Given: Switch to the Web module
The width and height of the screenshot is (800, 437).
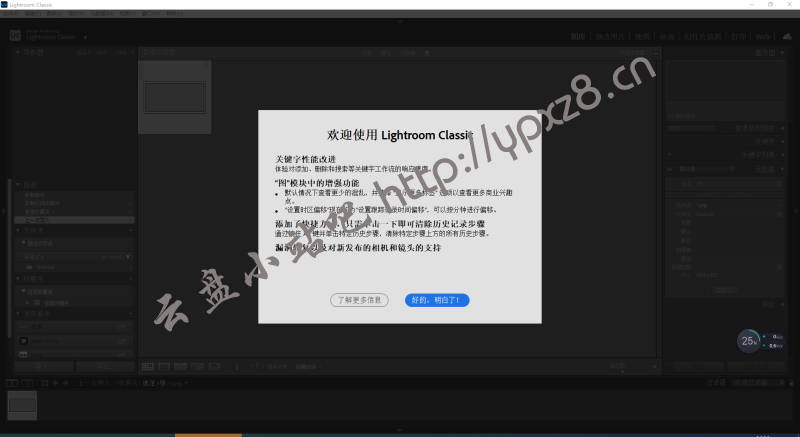Looking at the screenshot, I should (x=762, y=37).
